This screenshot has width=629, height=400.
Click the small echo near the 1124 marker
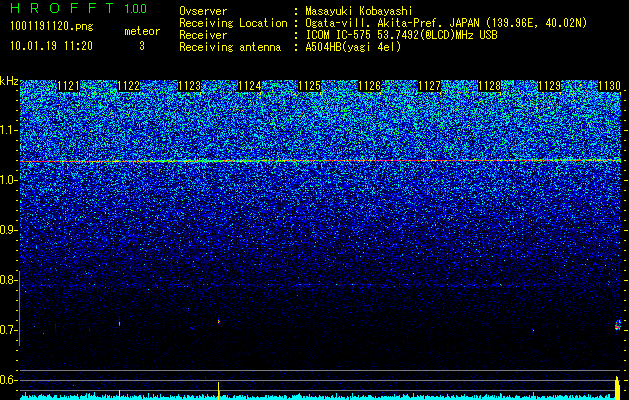coord(219,321)
